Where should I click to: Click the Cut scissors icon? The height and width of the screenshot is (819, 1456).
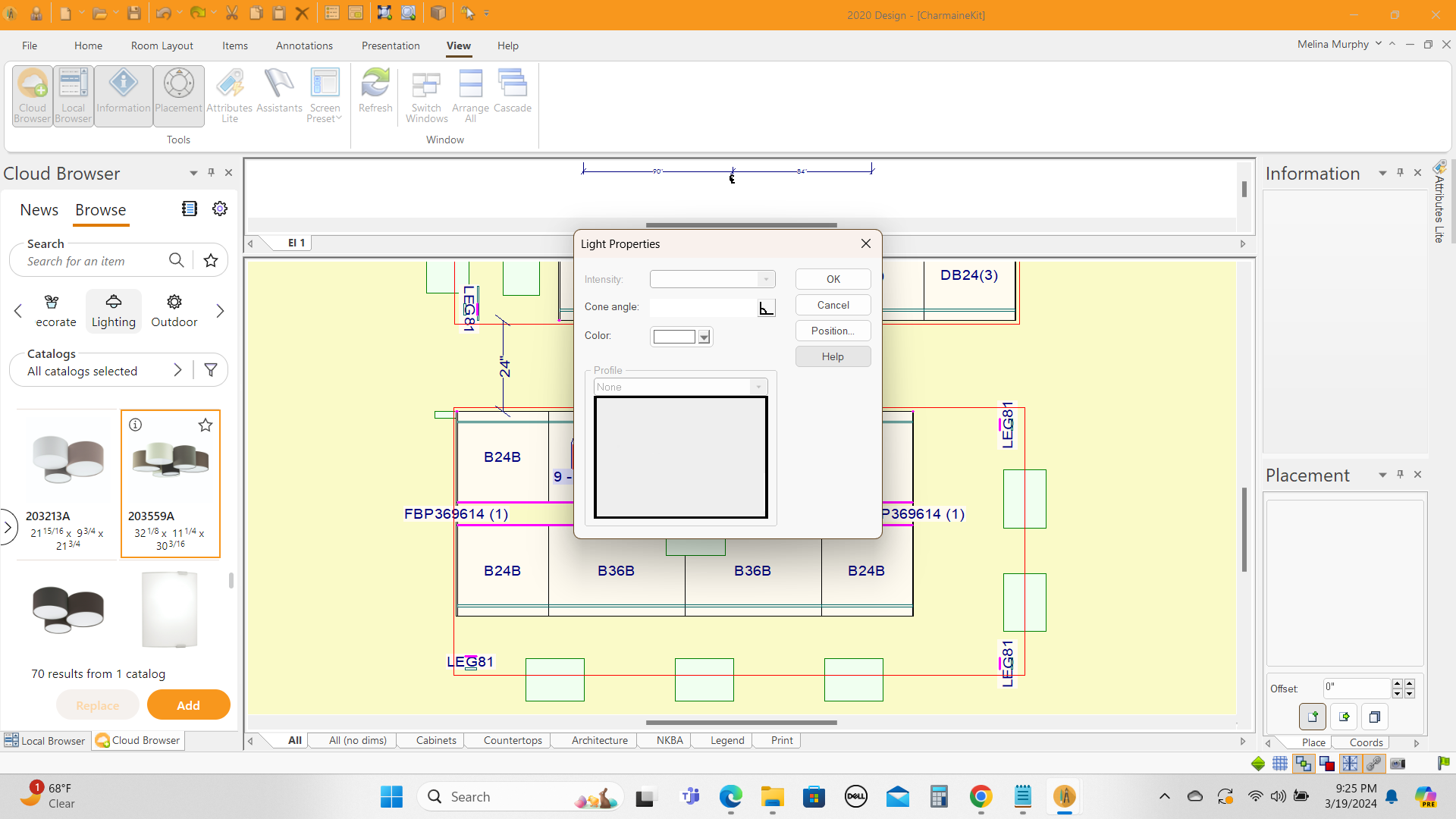coord(232,14)
